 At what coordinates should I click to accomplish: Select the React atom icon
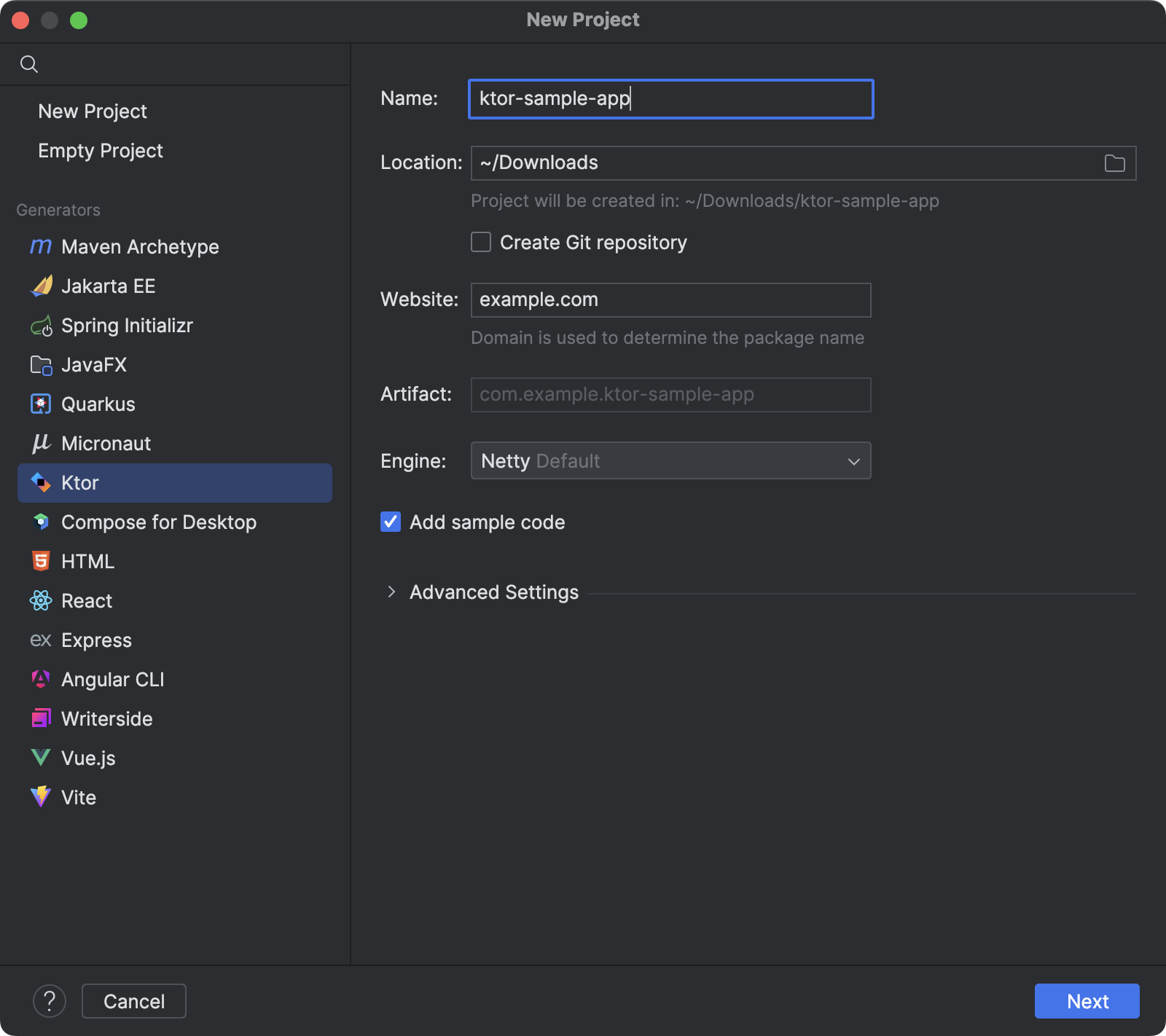41,601
